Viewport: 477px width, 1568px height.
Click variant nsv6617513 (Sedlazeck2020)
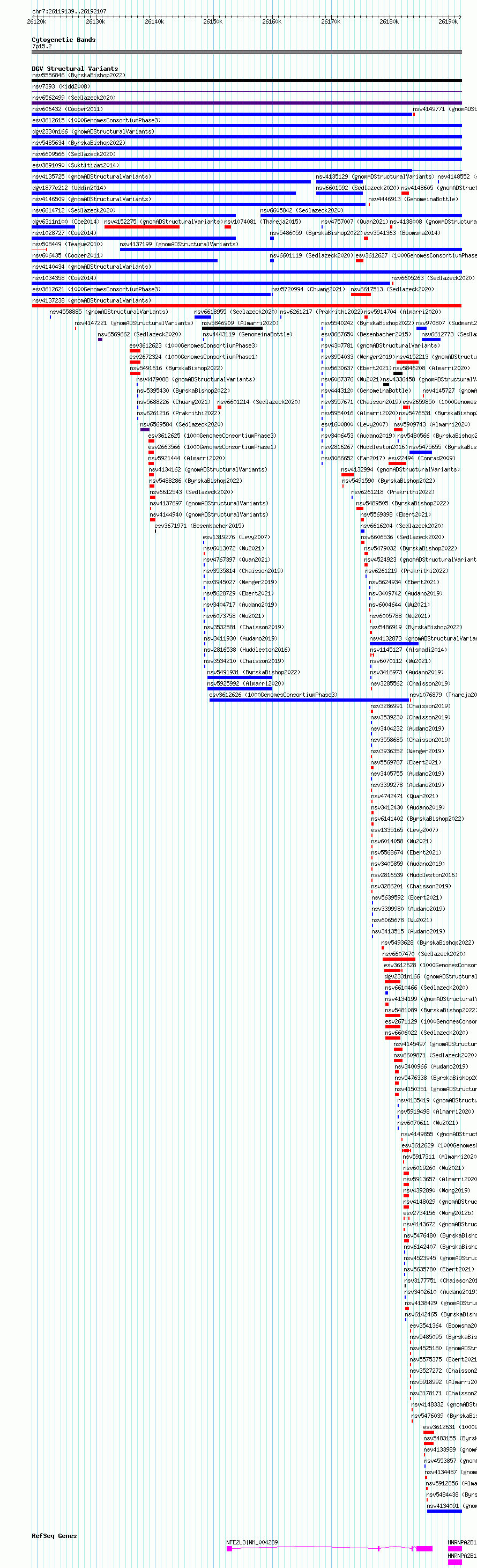pos(392,290)
